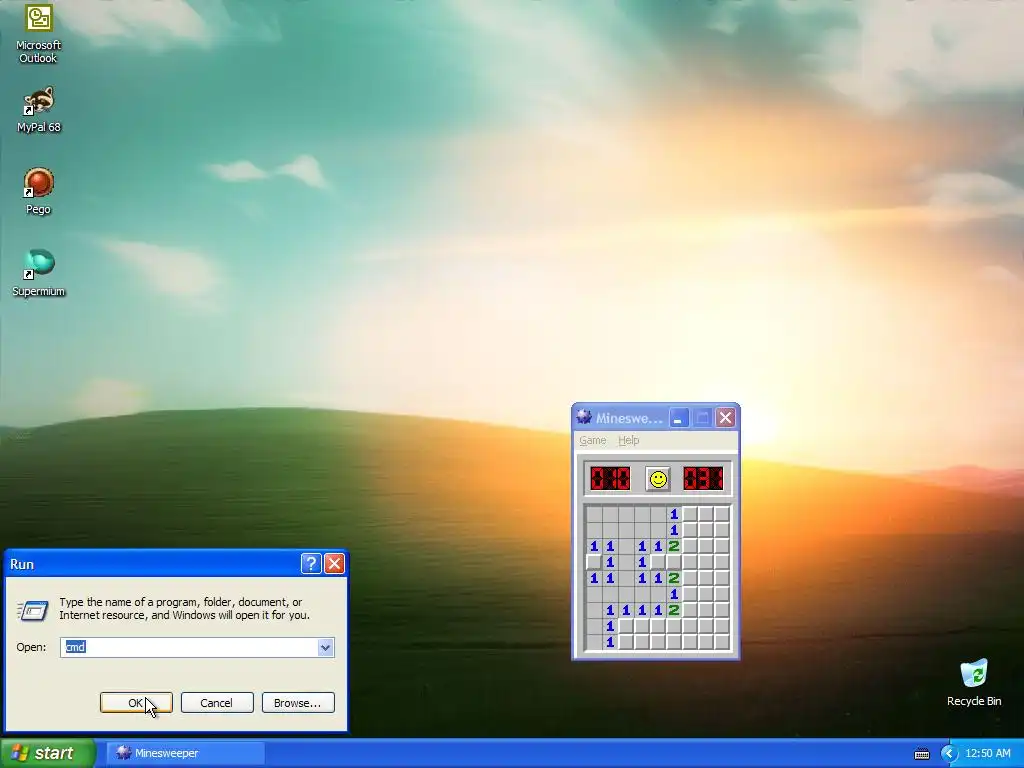The image size is (1024, 768).
Task: Click the Minesweeper mine counter display
Action: (x=610, y=479)
